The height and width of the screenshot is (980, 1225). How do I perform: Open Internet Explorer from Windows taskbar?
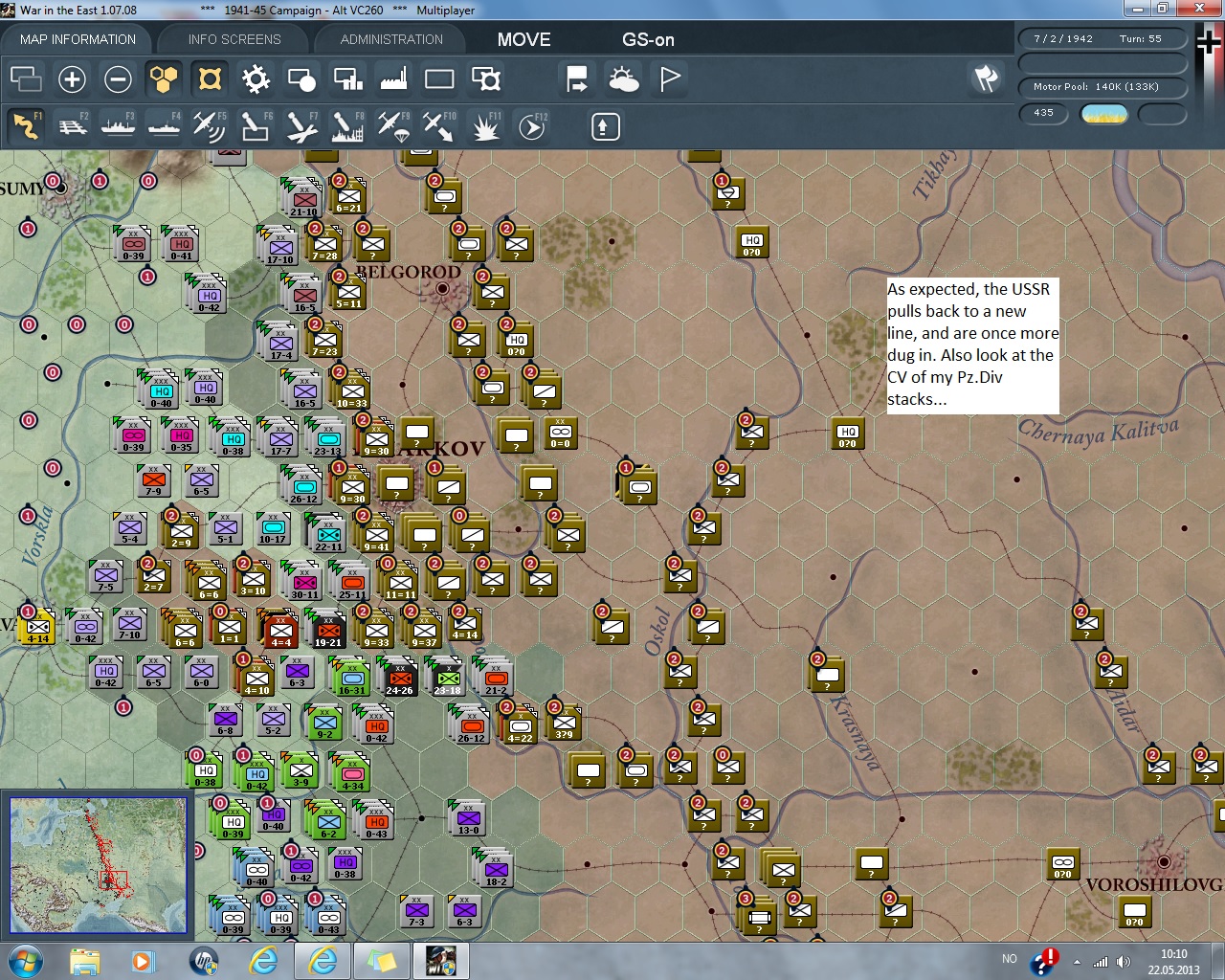(264, 960)
